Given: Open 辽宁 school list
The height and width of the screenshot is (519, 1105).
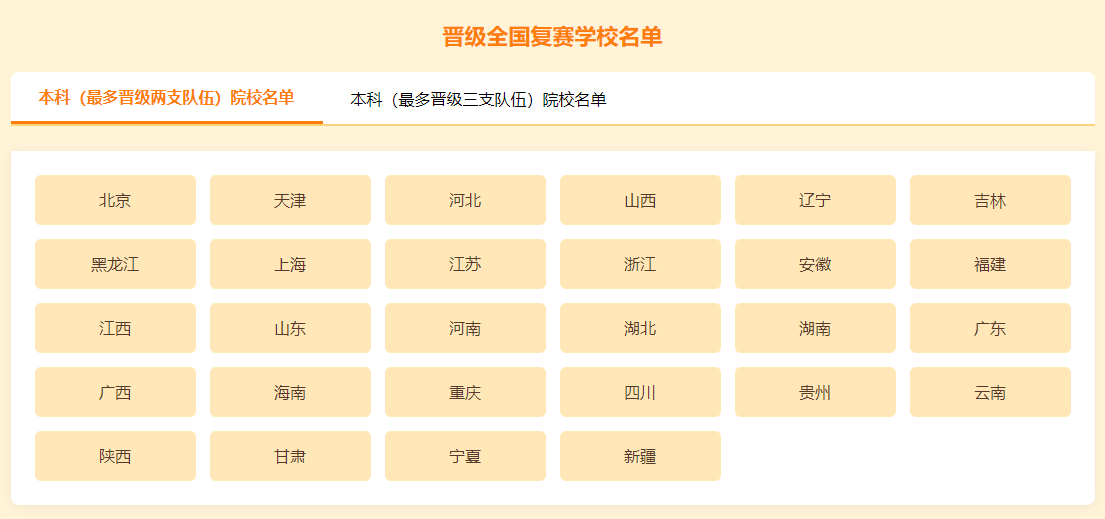Looking at the screenshot, I should click(x=815, y=200).
